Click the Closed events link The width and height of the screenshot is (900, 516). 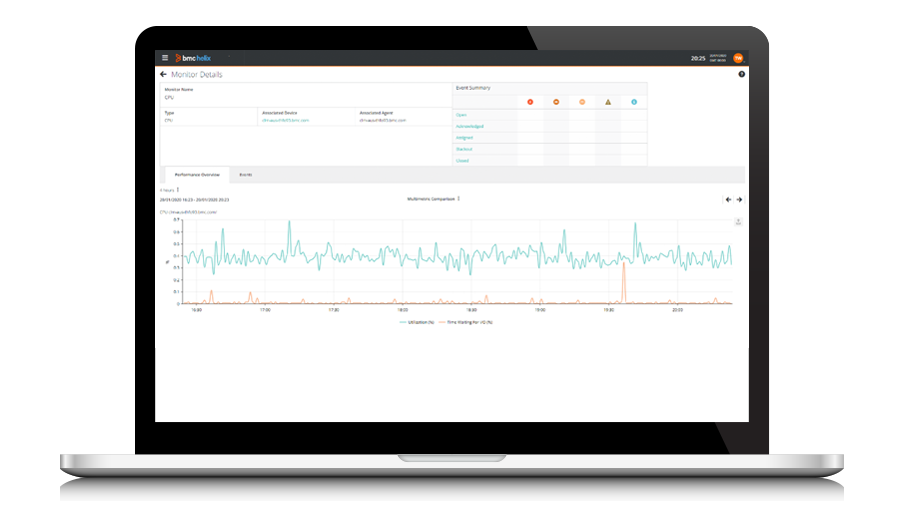462,161
